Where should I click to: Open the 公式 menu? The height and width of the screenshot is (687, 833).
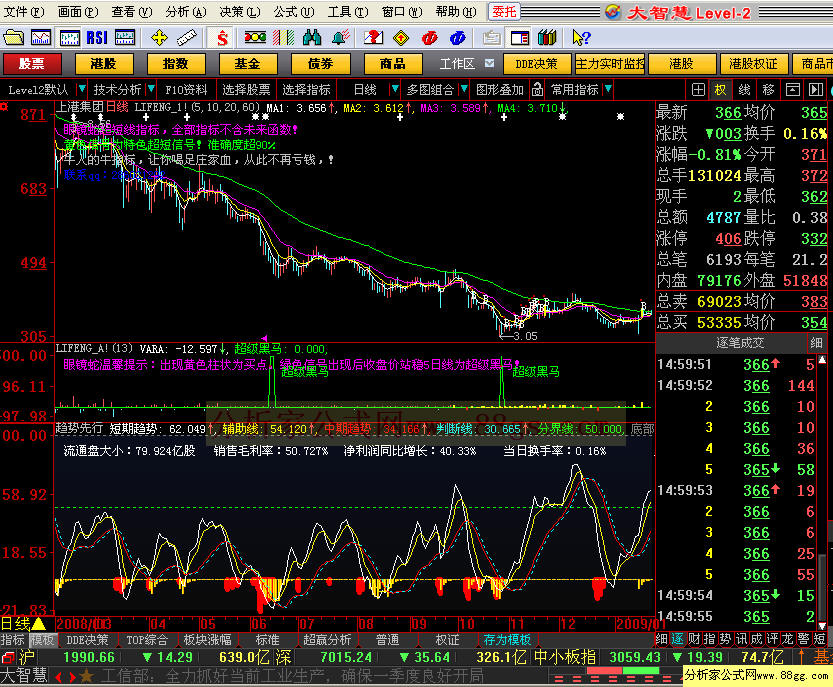[294, 12]
